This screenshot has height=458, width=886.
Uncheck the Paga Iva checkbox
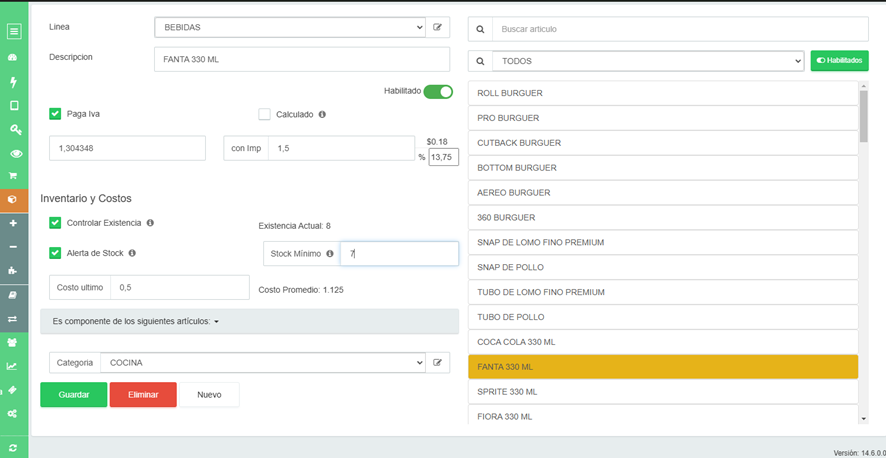pos(55,114)
